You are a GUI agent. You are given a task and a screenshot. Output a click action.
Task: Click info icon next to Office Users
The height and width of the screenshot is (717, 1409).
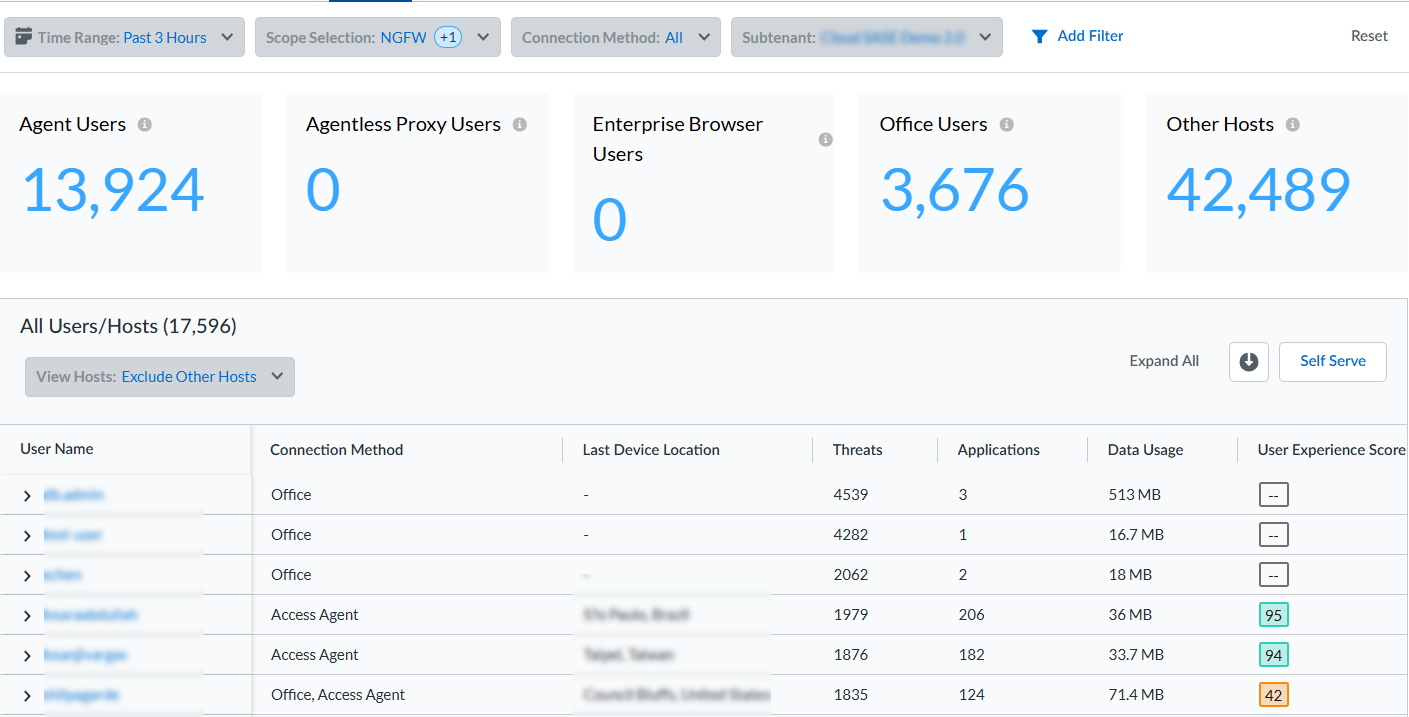pos(1006,125)
